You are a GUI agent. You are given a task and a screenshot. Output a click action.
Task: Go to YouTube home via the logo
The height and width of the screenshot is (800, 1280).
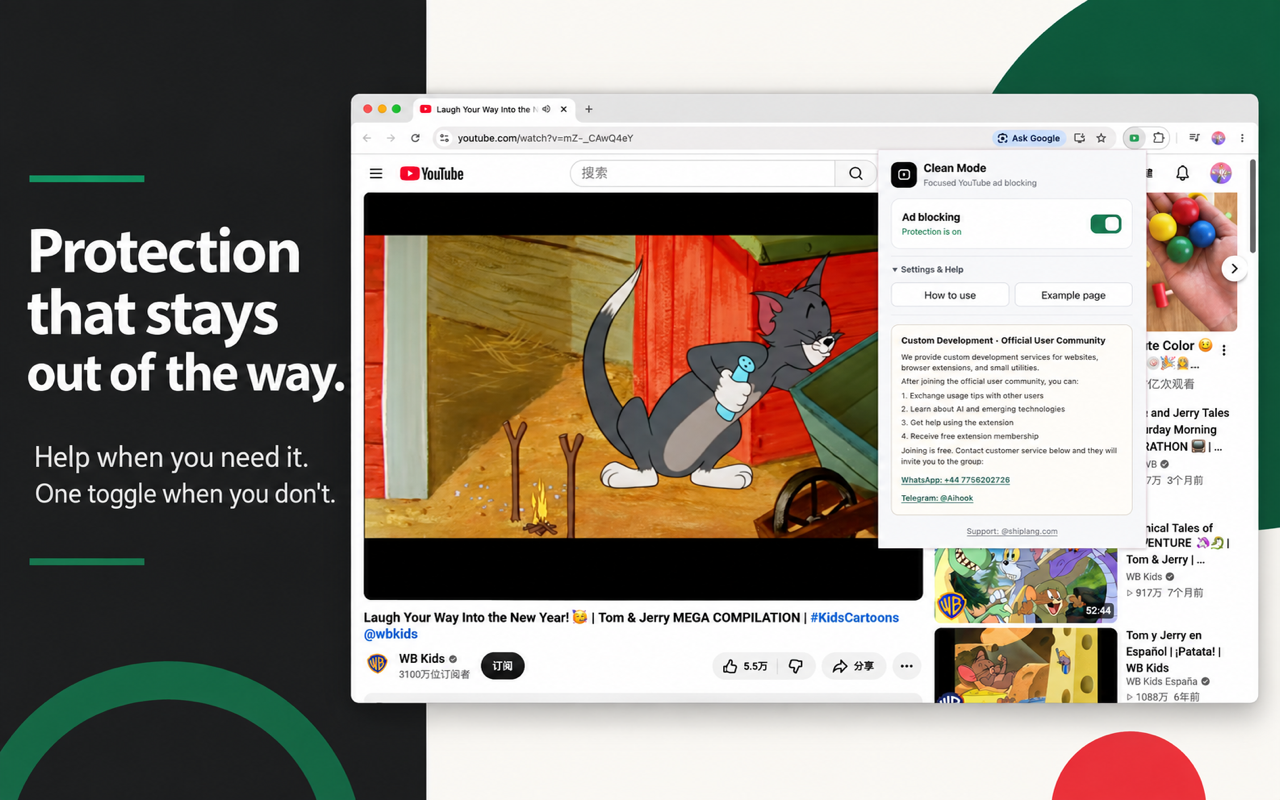point(432,173)
